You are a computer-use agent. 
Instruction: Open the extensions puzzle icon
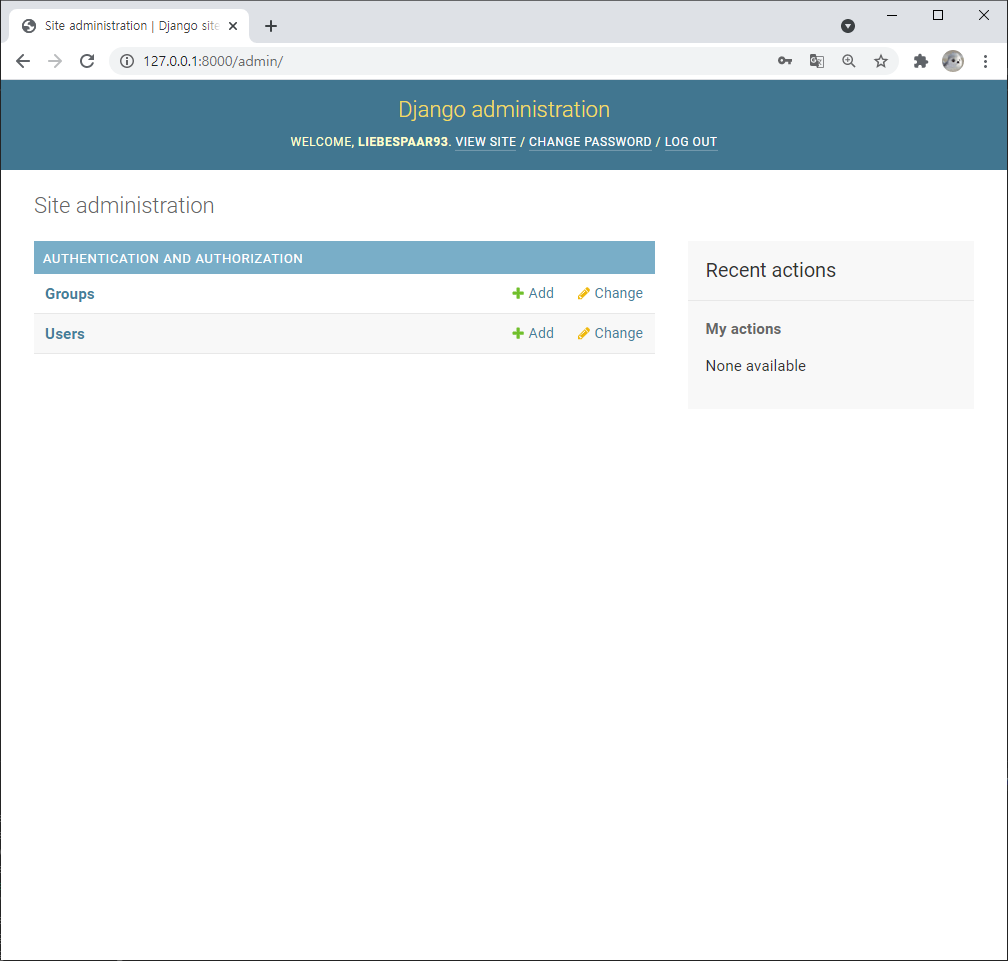pyautogui.click(x=921, y=61)
